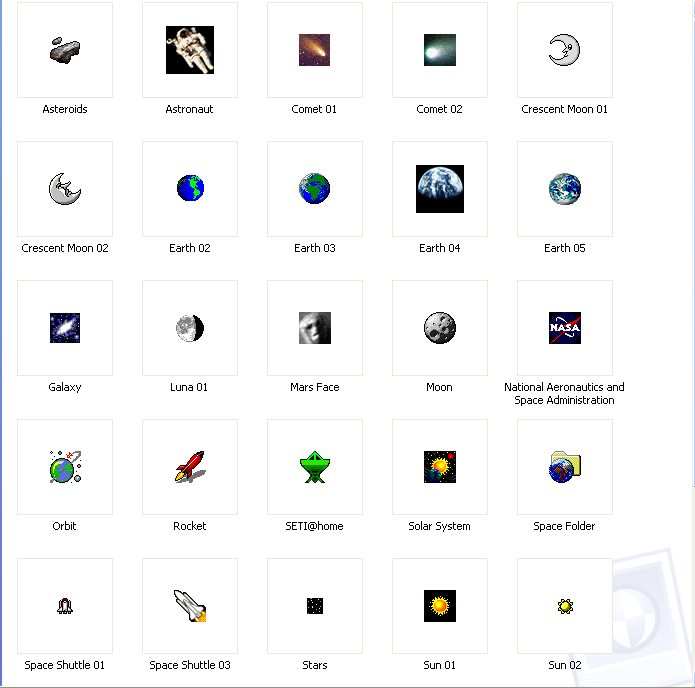This screenshot has width=695, height=688.
Task: Select the "Sun 02" label
Action: [x=565, y=665]
